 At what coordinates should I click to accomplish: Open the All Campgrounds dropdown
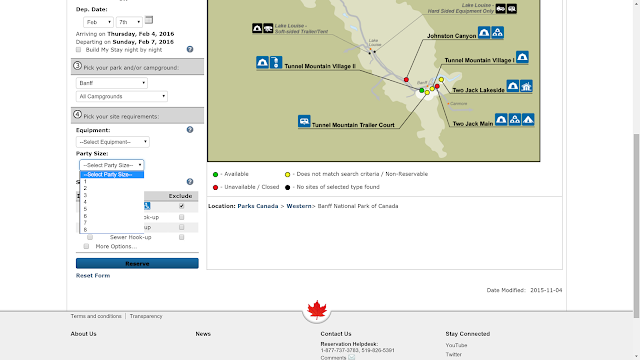122,96
